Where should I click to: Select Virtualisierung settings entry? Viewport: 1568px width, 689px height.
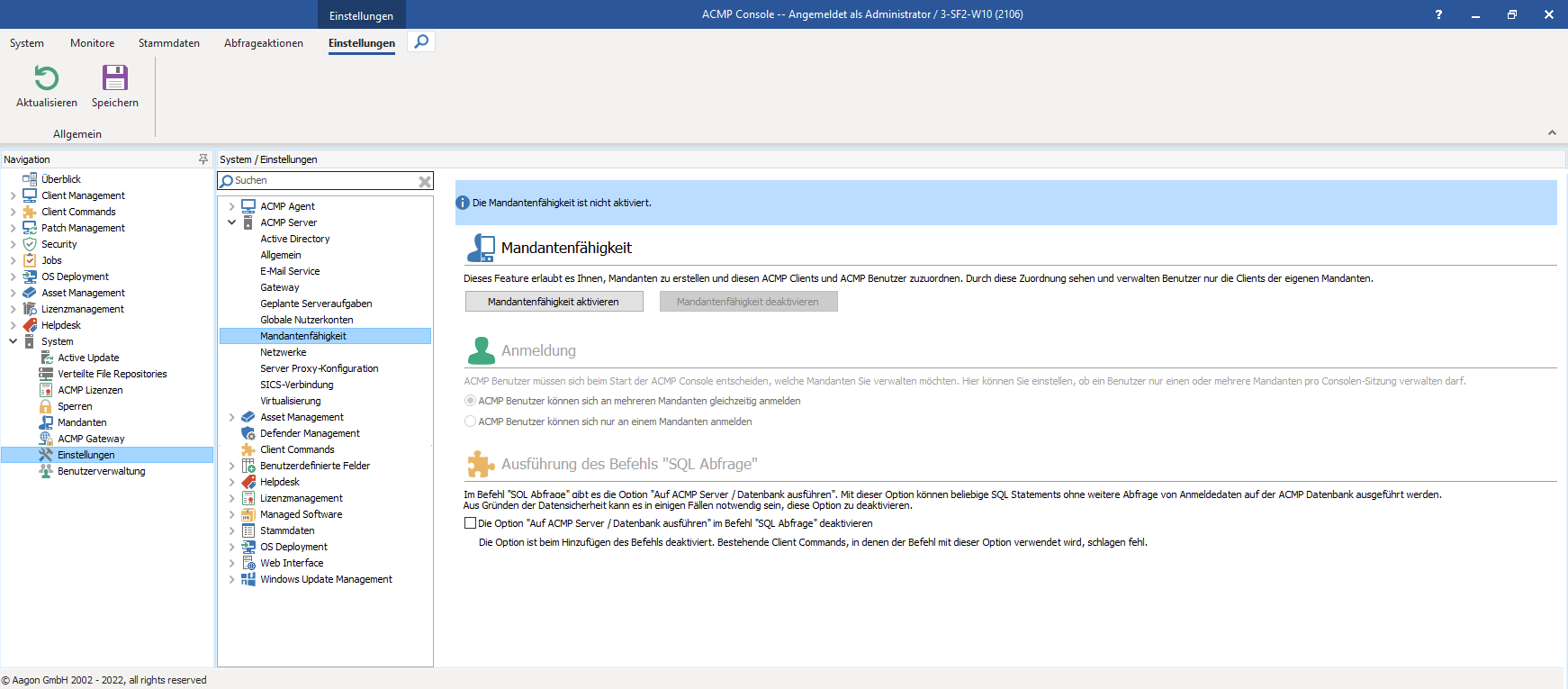point(291,401)
